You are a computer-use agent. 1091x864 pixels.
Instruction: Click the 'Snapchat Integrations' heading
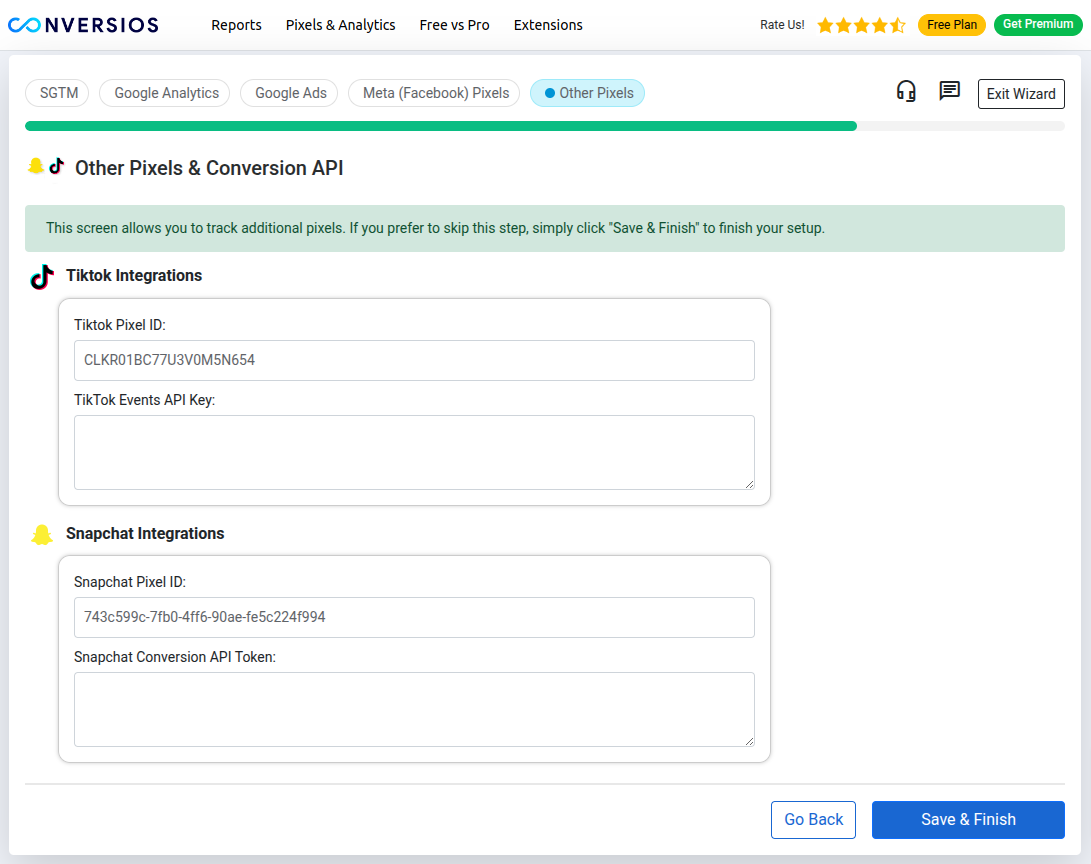coord(145,534)
